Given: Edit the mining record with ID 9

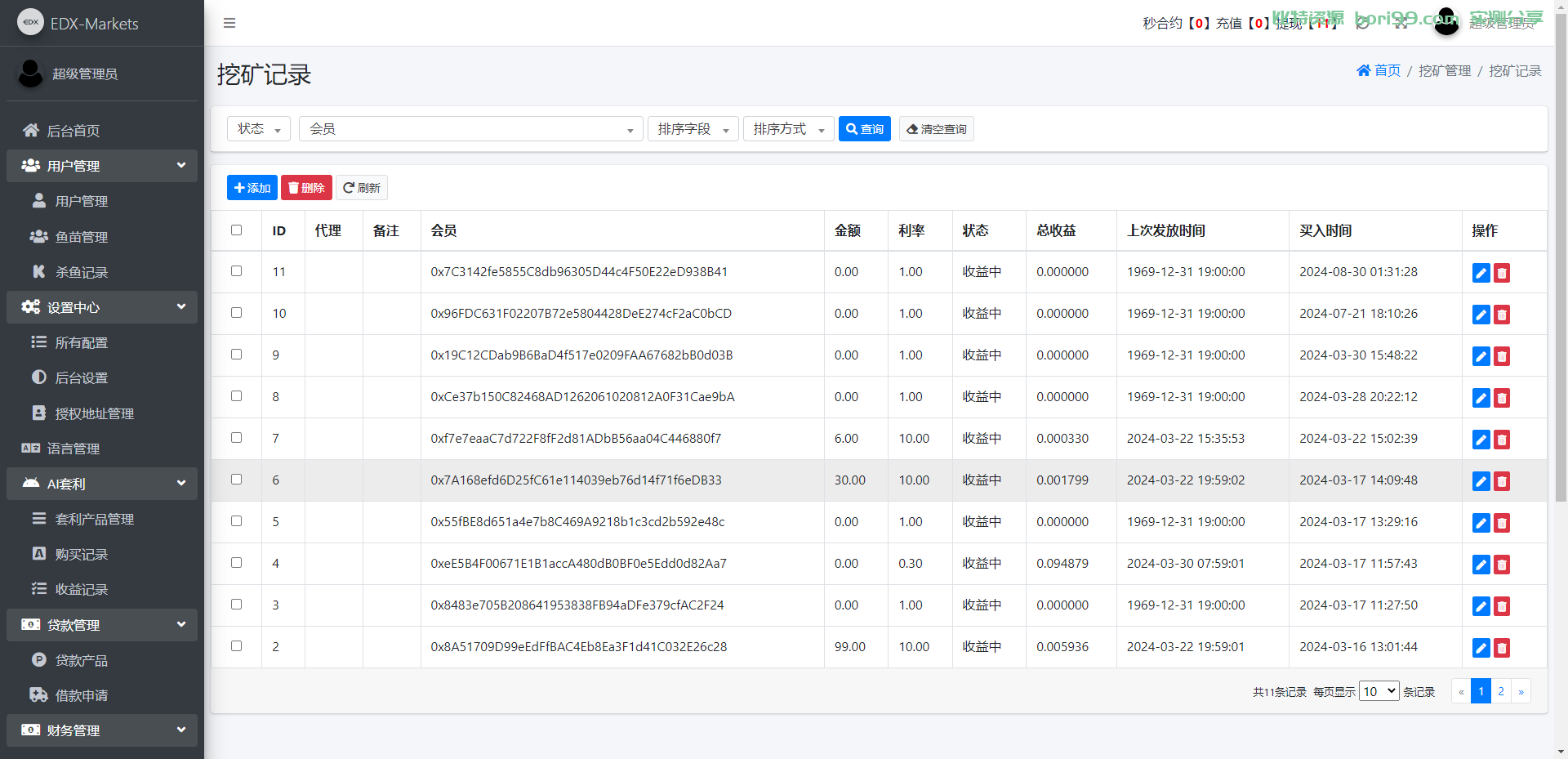Looking at the screenshot, I should (1481, 356).
